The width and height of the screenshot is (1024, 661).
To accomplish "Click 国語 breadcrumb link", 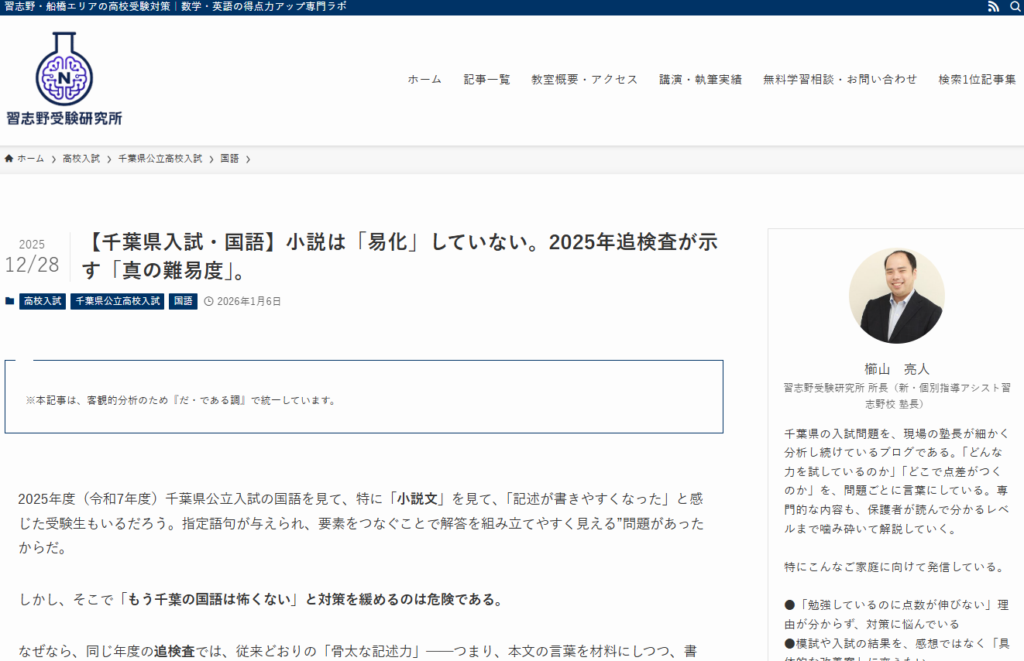I will (x=229, y=159).
